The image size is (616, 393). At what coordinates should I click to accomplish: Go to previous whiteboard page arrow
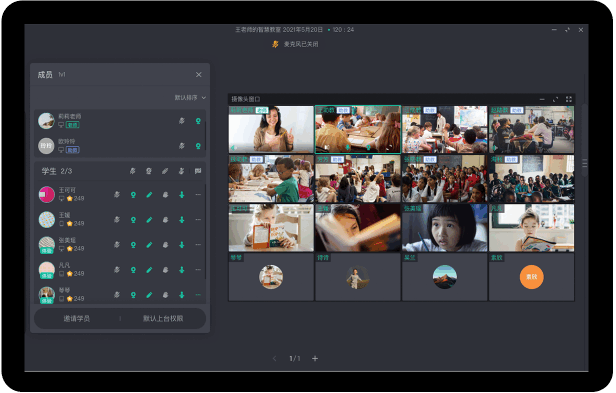[275, 358]
